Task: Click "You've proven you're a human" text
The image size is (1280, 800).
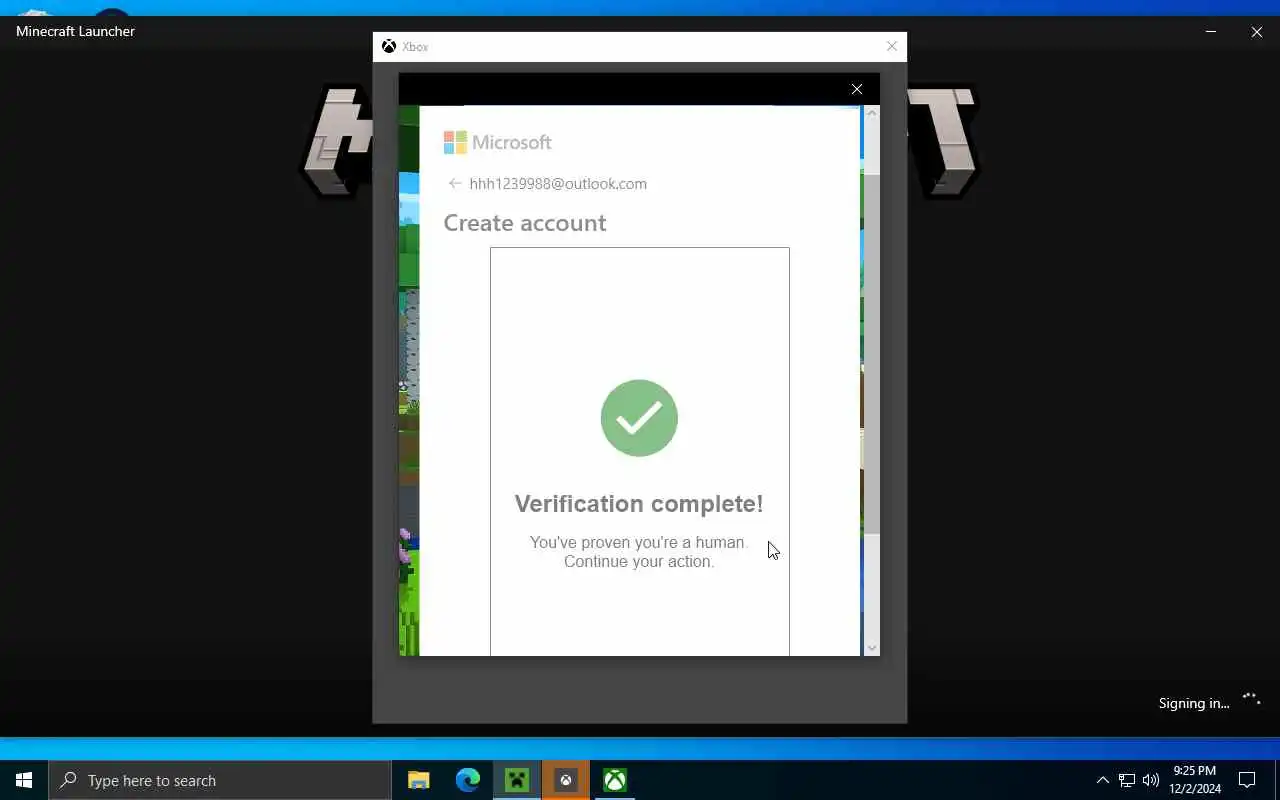Action: [x=638, y=542]
